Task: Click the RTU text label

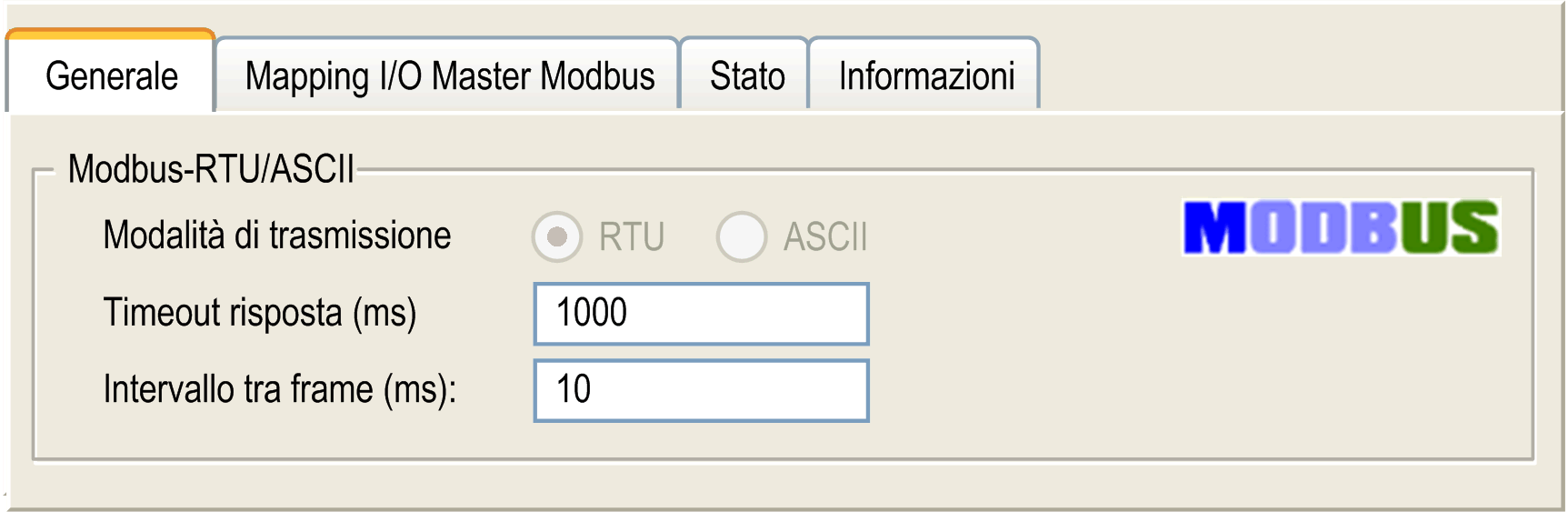Action: point(632,237)
